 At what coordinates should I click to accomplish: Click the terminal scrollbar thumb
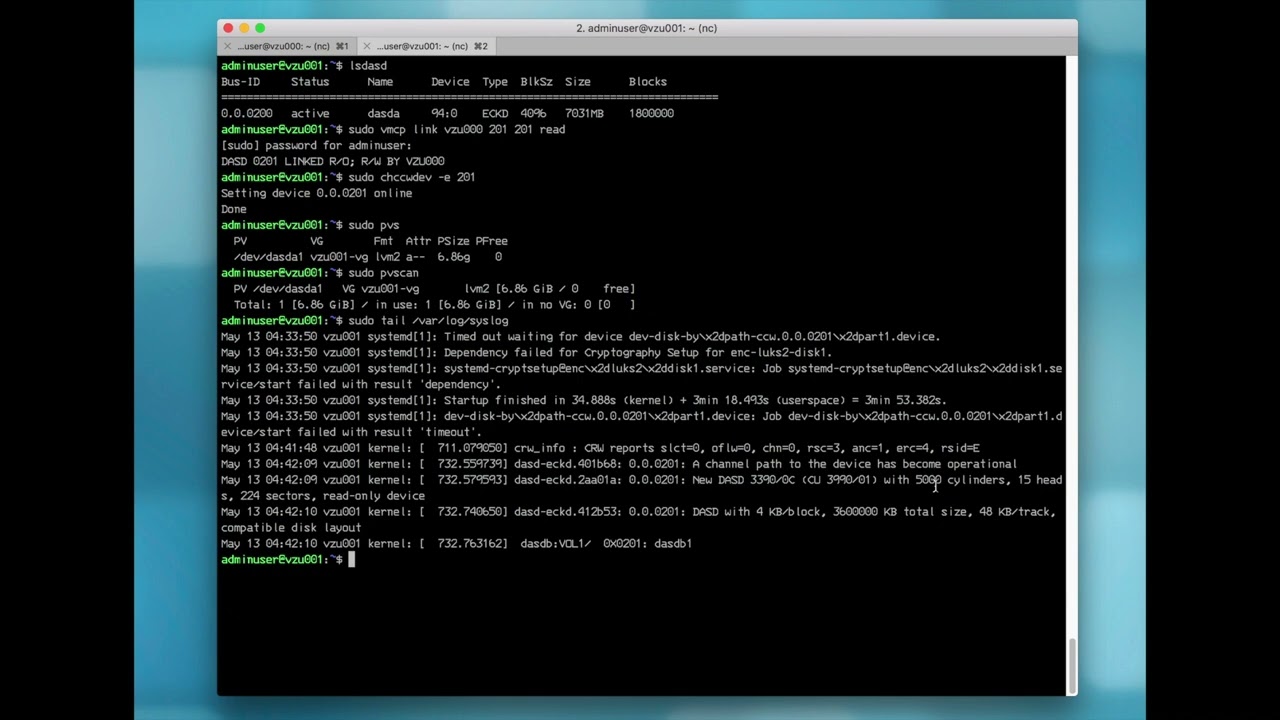pyautogui.click(x=1072, y=665)
